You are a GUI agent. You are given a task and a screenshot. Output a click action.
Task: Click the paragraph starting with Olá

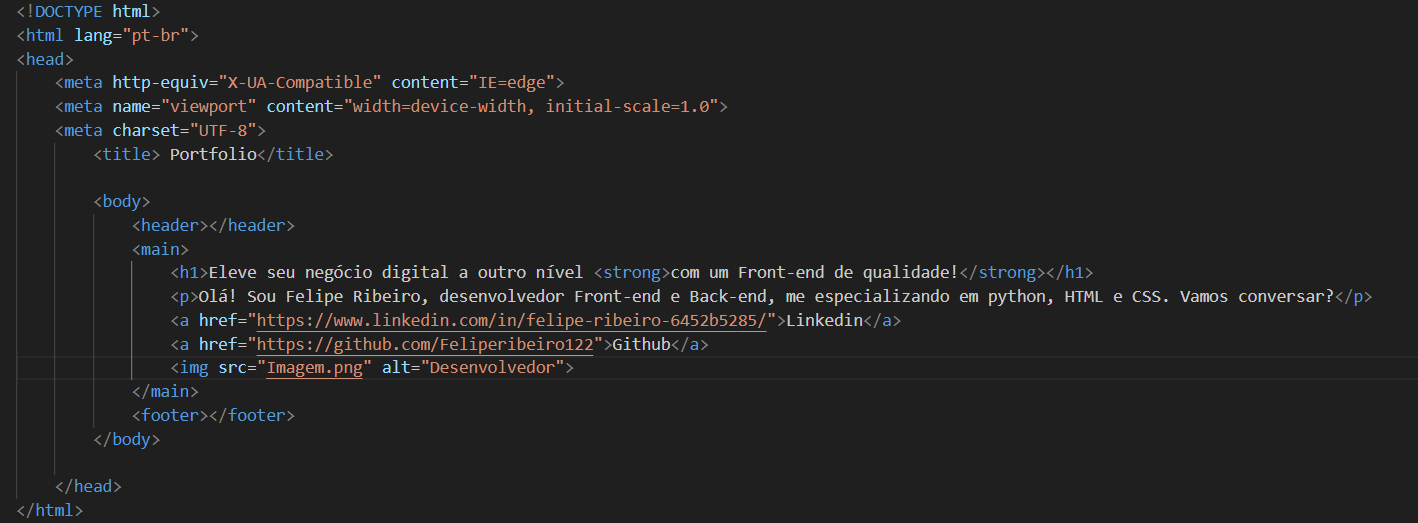(x=771, y=297)
